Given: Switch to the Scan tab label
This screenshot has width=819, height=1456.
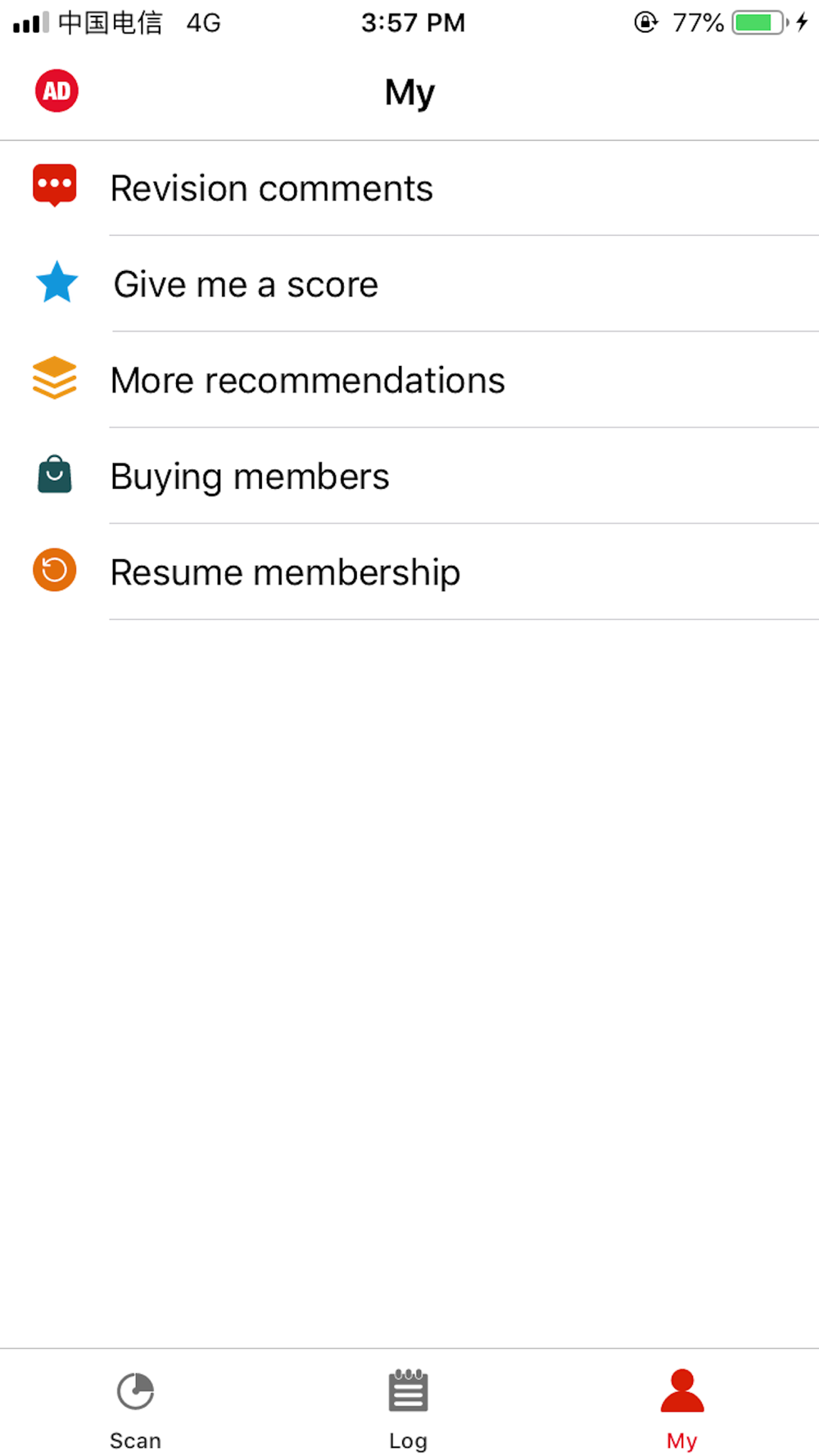Looking at the screenshot, I should [x=135, y=1440].
